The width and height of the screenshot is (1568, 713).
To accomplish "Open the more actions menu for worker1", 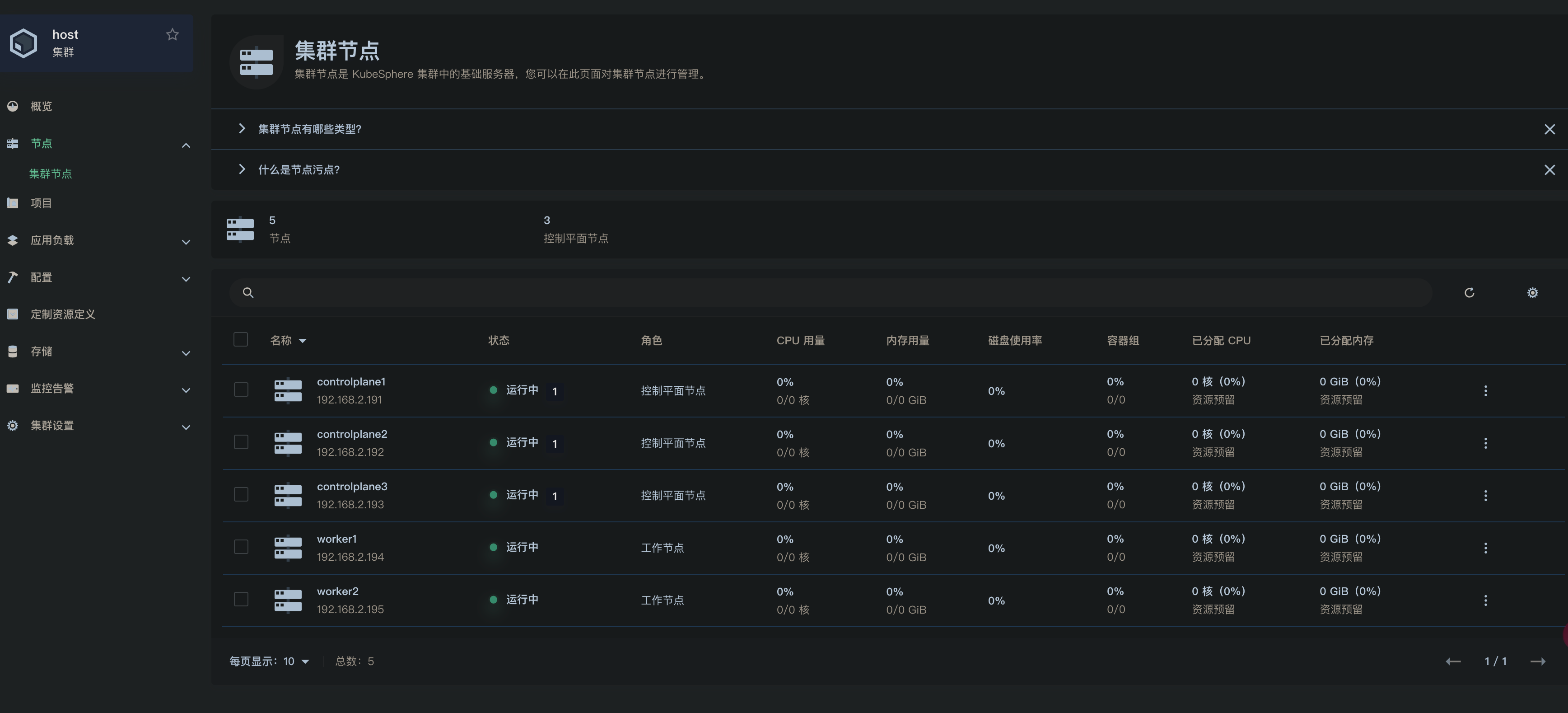I will (1485, 548).
